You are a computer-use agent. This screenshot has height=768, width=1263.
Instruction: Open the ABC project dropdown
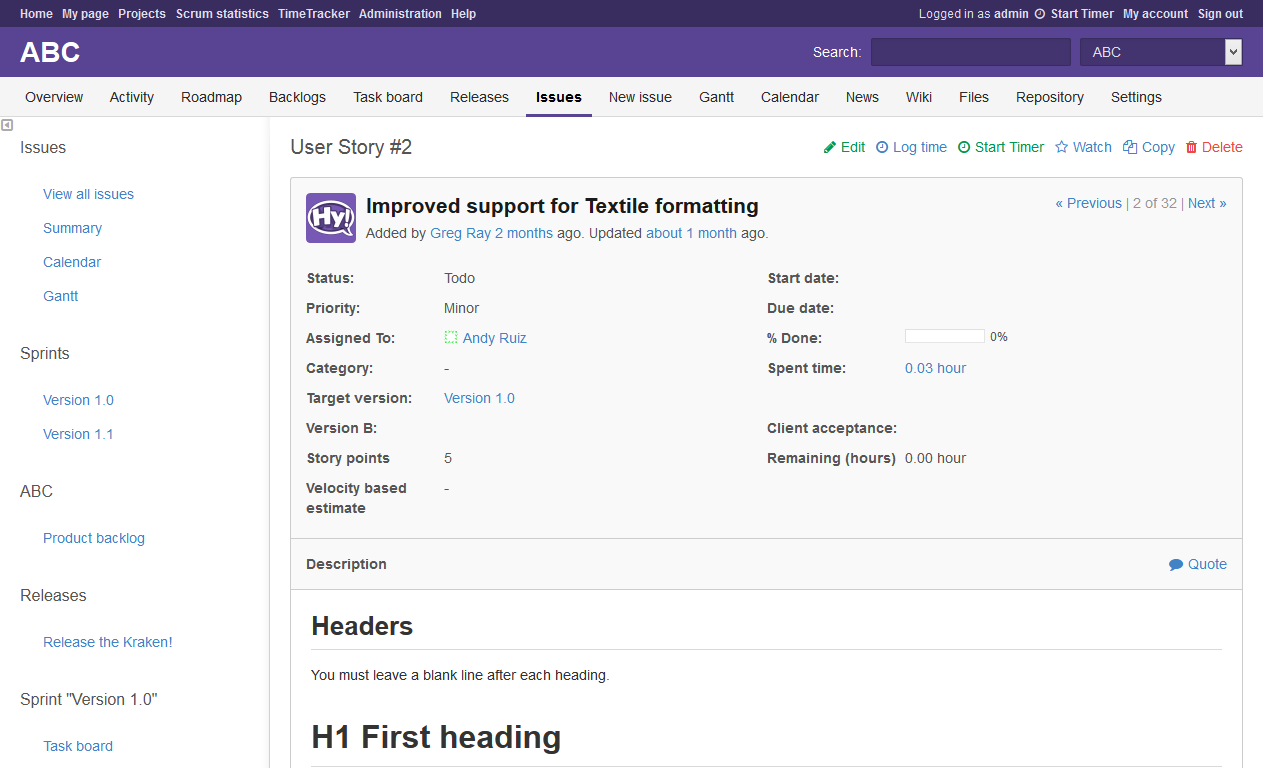[x=1160, y=52]
